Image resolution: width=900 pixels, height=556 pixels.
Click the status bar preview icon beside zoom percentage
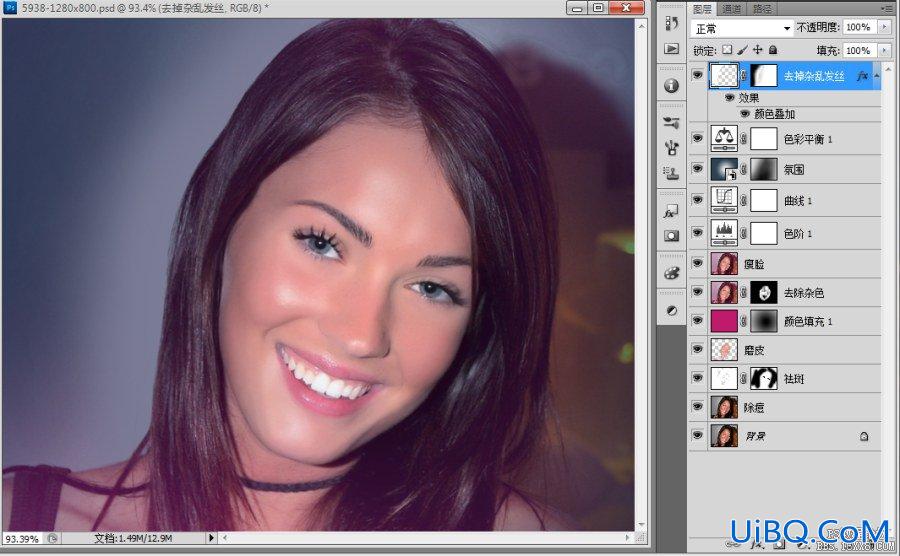pos(52,538)
